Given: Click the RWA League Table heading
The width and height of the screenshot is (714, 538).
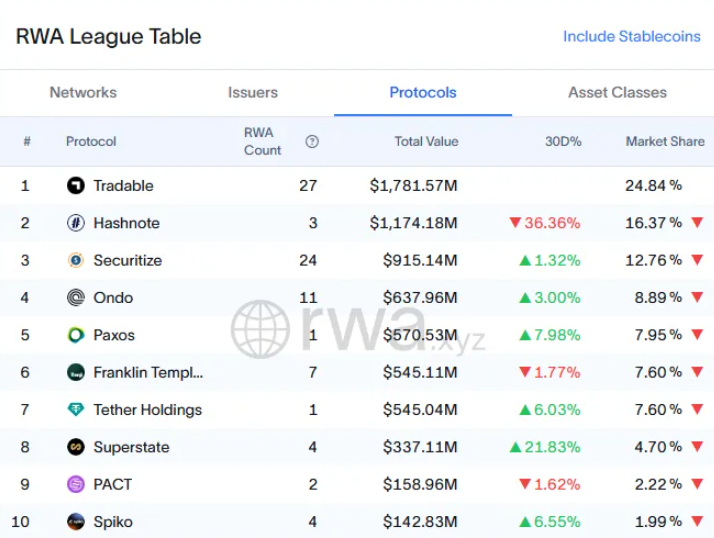Looking at the screenshot, I should 108,36.
